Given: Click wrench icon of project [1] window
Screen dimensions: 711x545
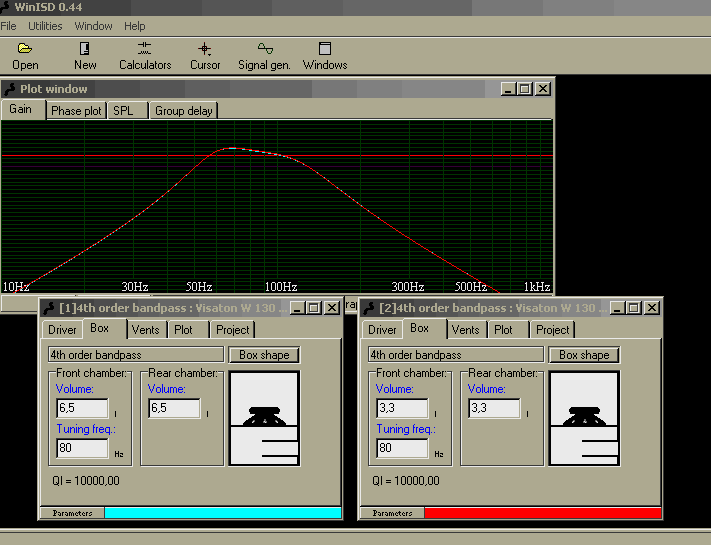Looking at the screenshot, I should click(x=49, y=308).
